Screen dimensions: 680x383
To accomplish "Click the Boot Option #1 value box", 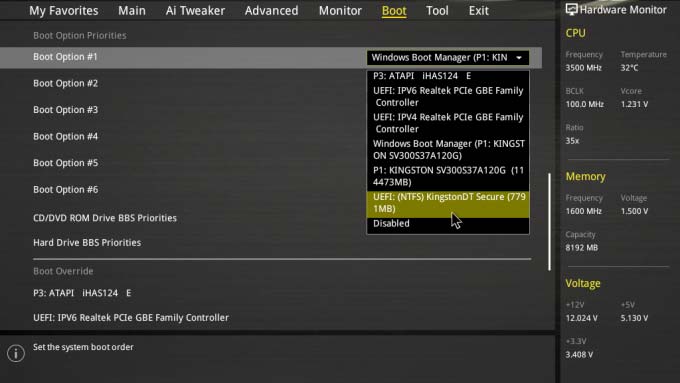I will (x=448, y=58).
